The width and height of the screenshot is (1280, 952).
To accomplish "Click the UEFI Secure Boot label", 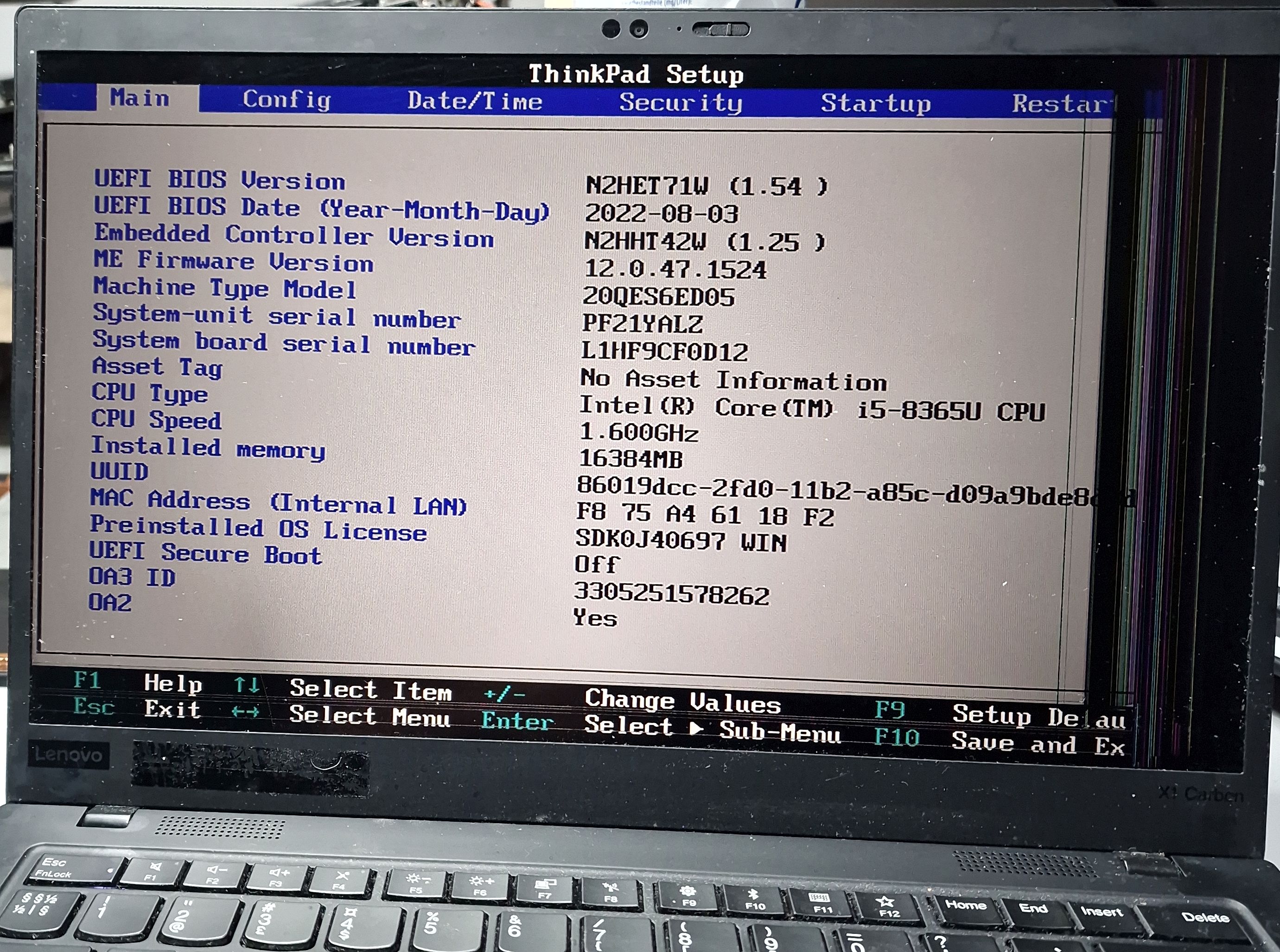I will click(x=205, y=553).
